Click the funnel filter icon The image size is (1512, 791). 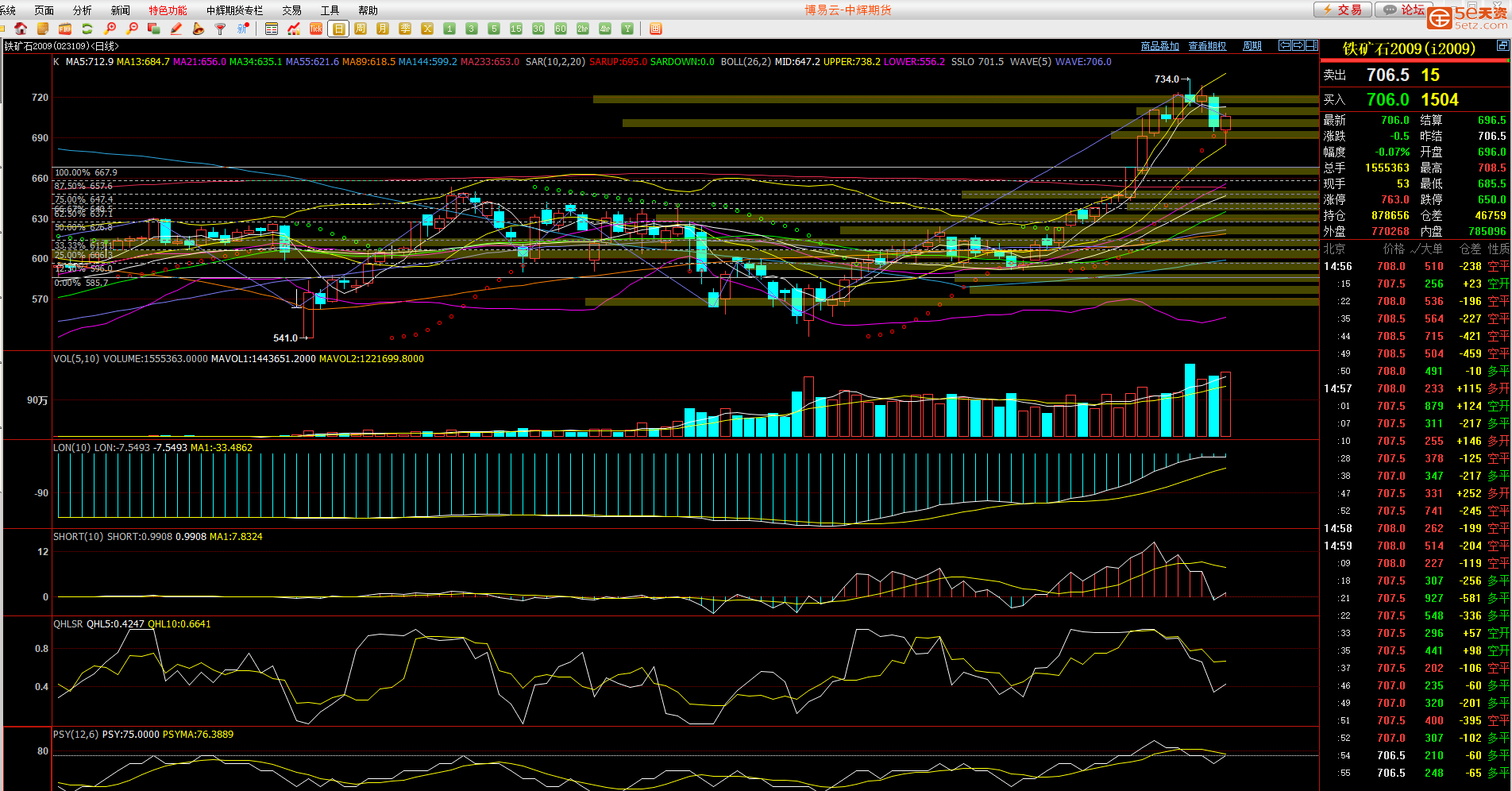coord(221,29)
